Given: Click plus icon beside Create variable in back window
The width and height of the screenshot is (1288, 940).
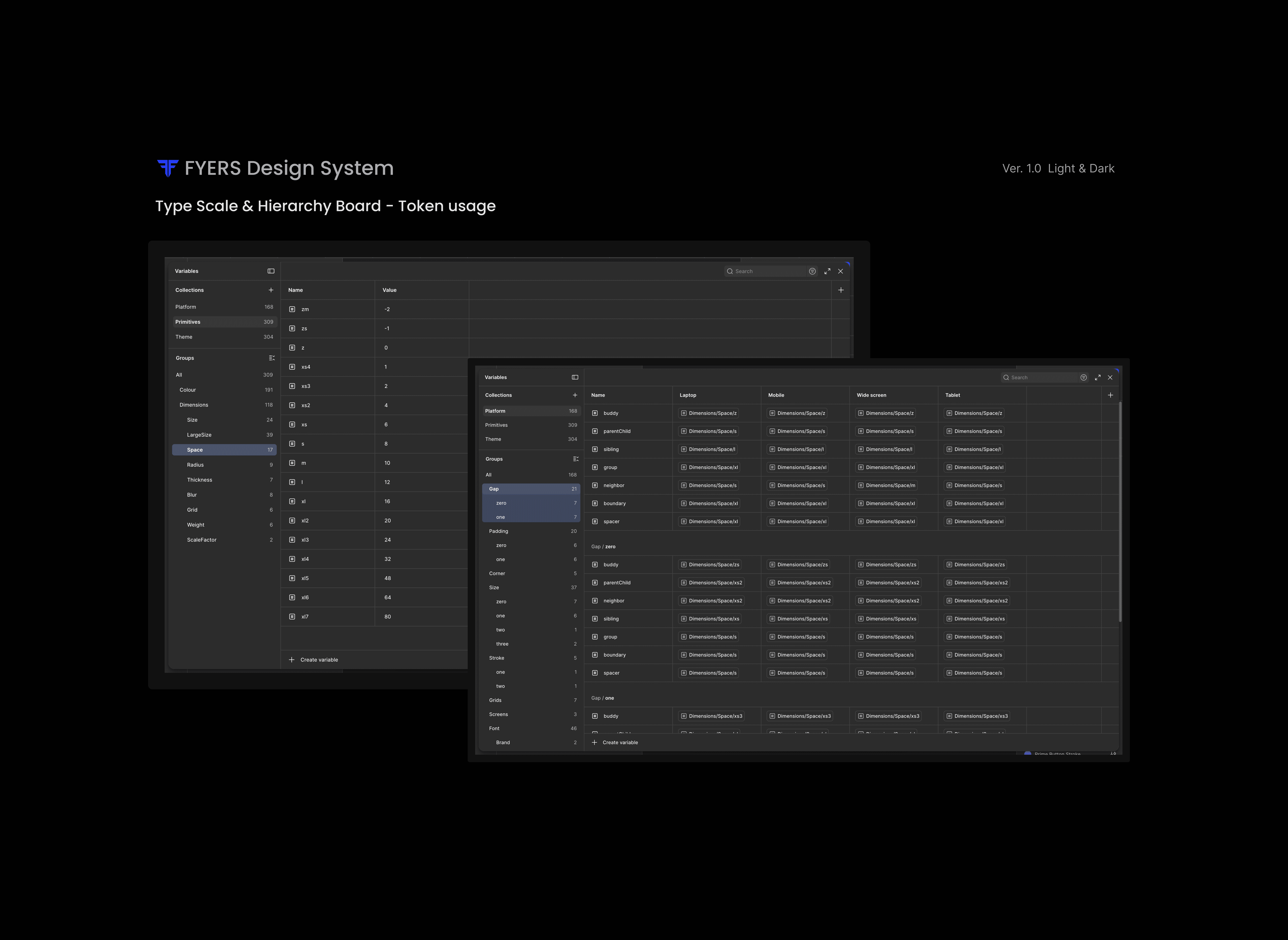Looking at the screenshot, I should point(291,660).
